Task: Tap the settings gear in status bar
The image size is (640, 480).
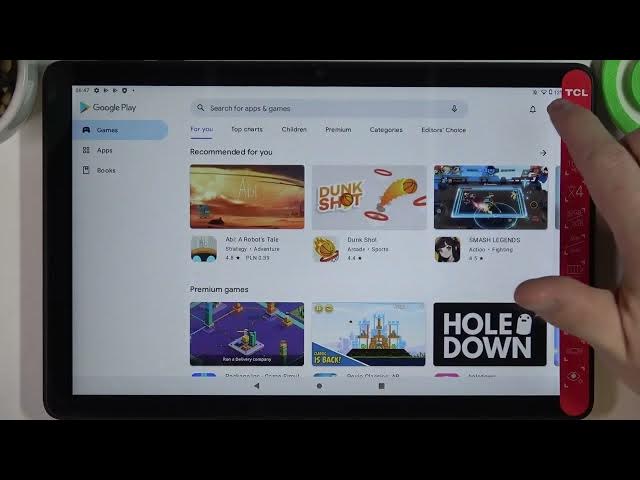Action: tap(96, 90)
